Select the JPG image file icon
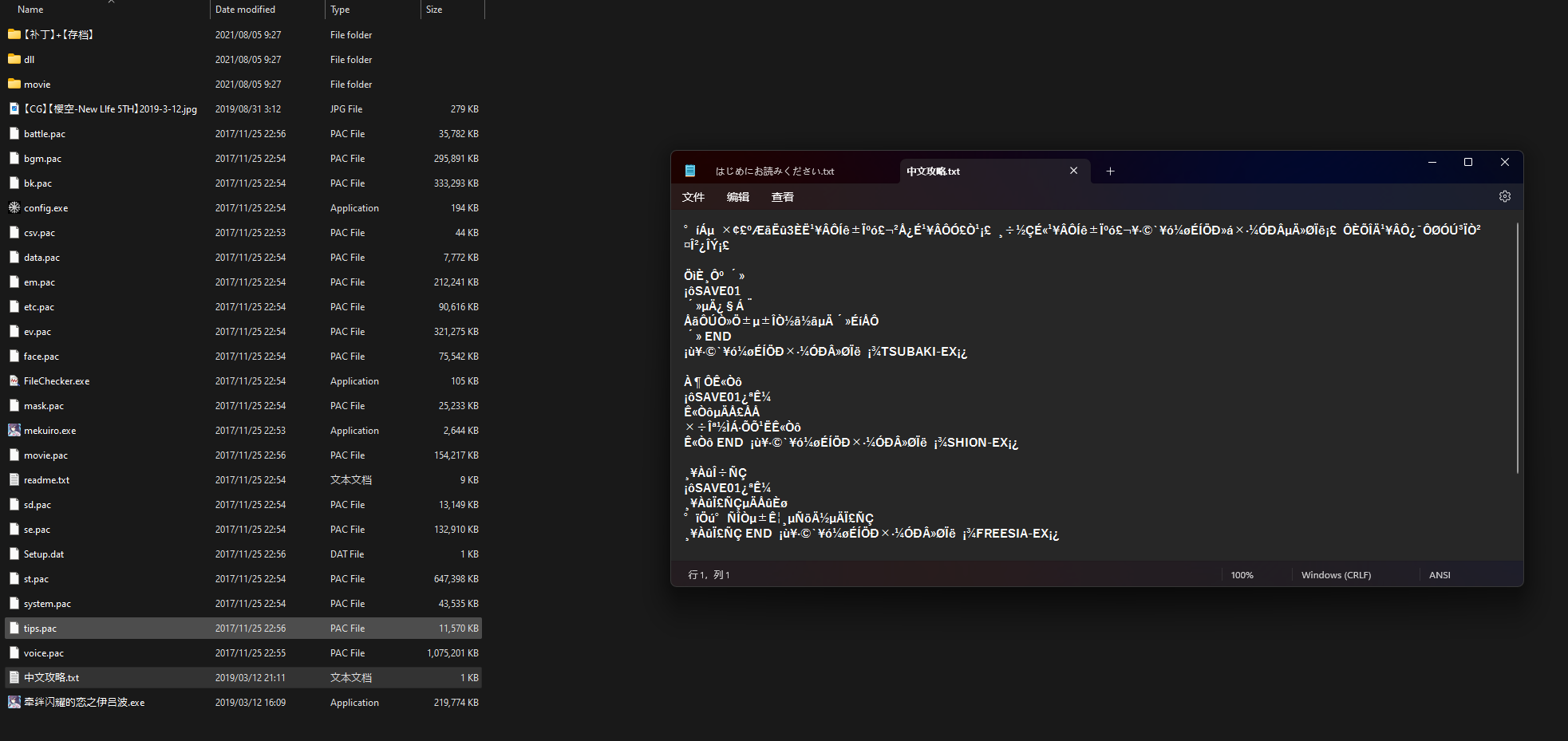The image size is (1568, 741). pos(14,109)
